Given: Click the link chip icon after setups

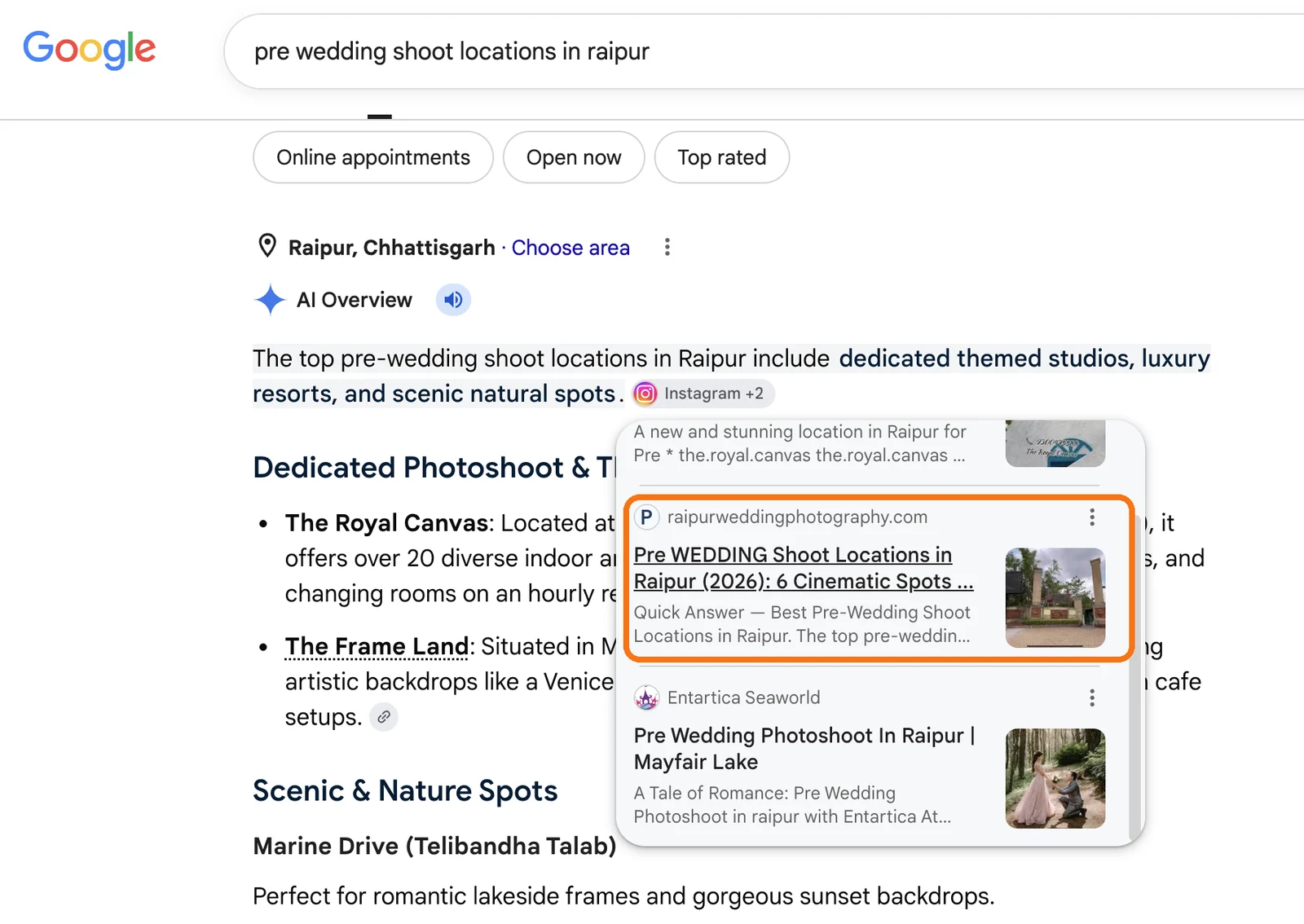Looking at the screenshot, I should 384,717.
